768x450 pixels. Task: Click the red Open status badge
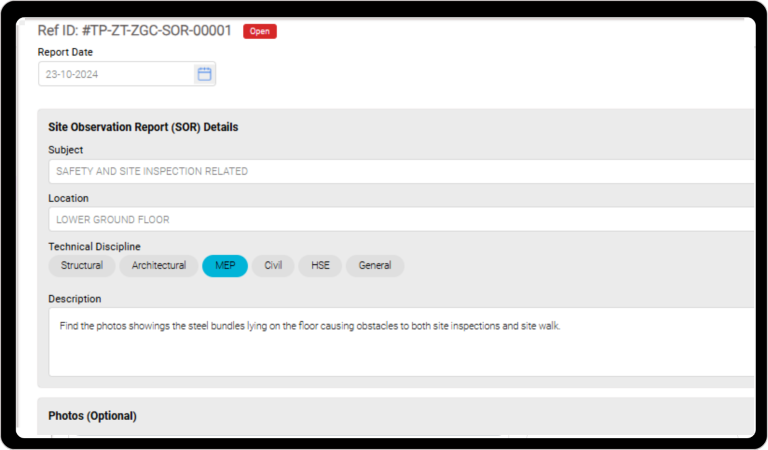click(259, 31)
